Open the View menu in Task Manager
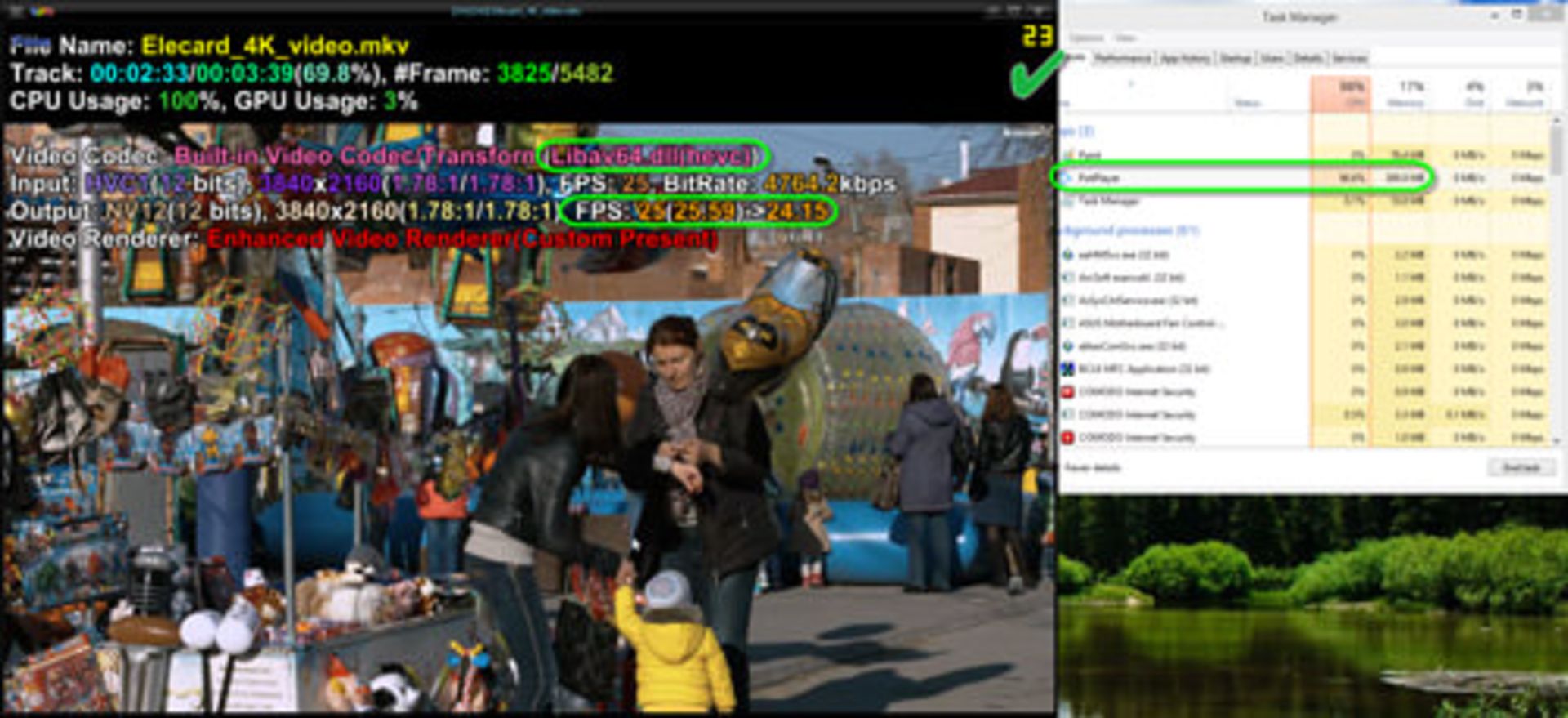The image size is (1568, 718). pos(1125,38)
